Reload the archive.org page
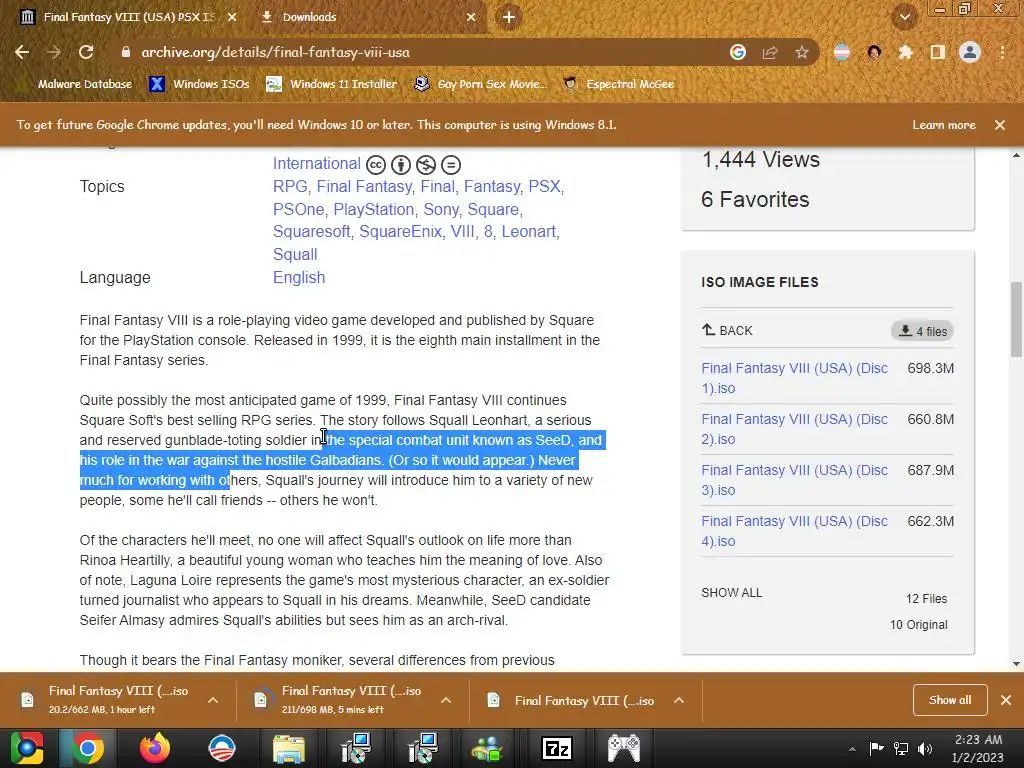Viewport: 1024px width, 768px height. [x=86, y=52]
